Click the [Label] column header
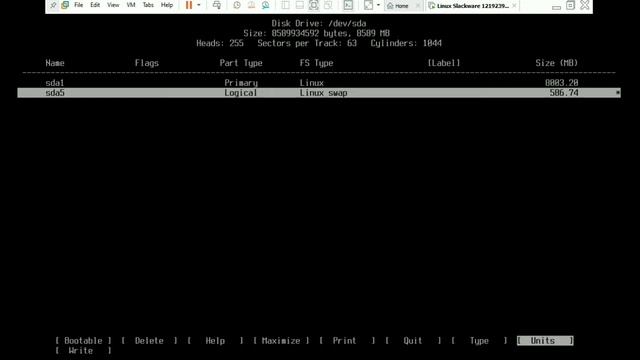Screen dimensions: 640x360 [444, 63]
